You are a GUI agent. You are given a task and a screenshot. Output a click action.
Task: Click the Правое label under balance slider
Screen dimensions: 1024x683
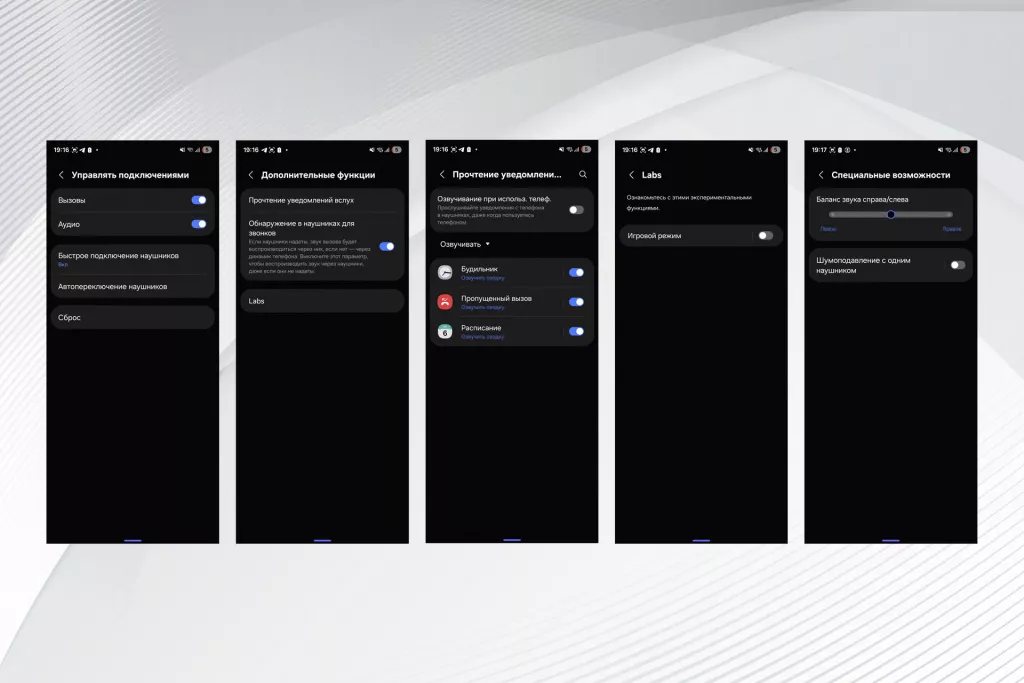pyautogui.click(x=952, y=229)
